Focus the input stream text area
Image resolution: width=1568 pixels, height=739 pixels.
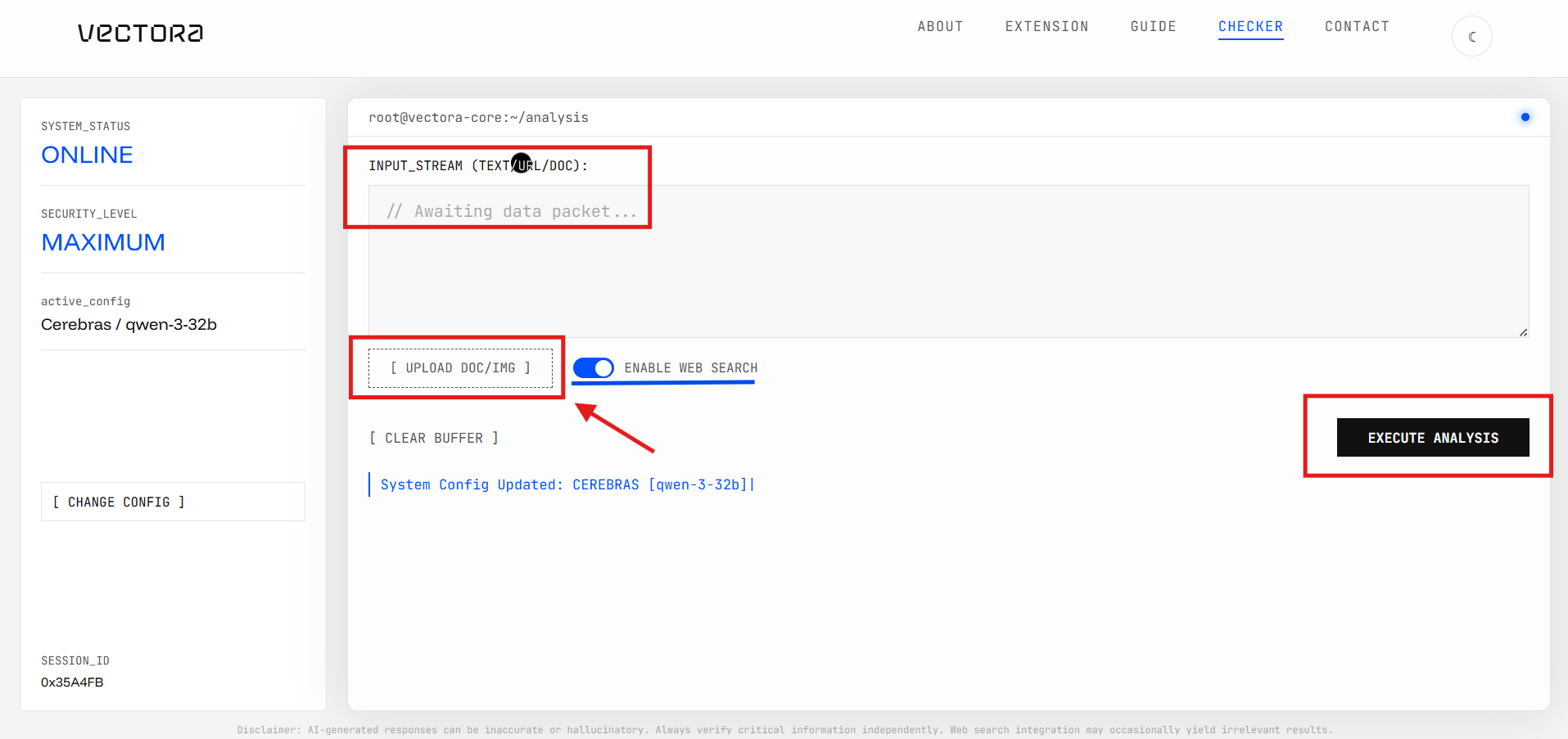(948, 262)
